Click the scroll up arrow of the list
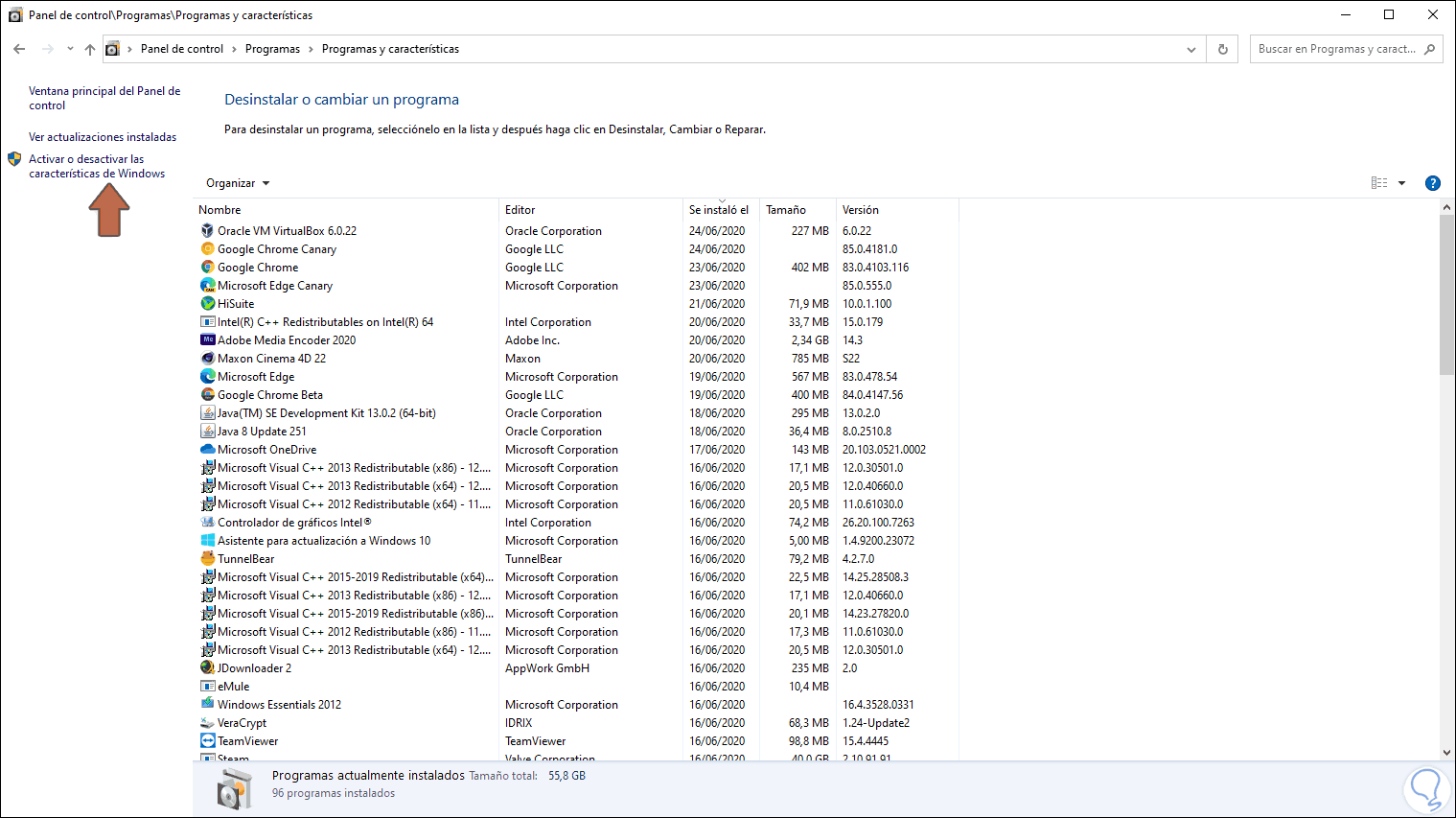The image size is (1456, 818). click(x=1447, y=208)
